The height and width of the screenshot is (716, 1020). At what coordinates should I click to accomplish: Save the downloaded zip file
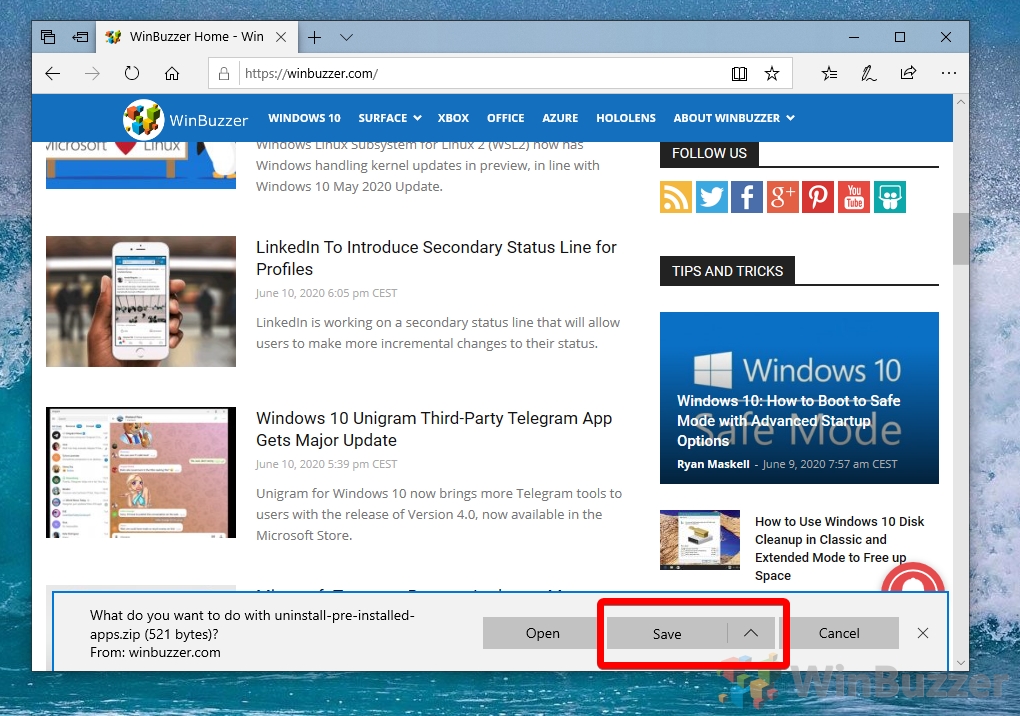click(x=667, y=633)
